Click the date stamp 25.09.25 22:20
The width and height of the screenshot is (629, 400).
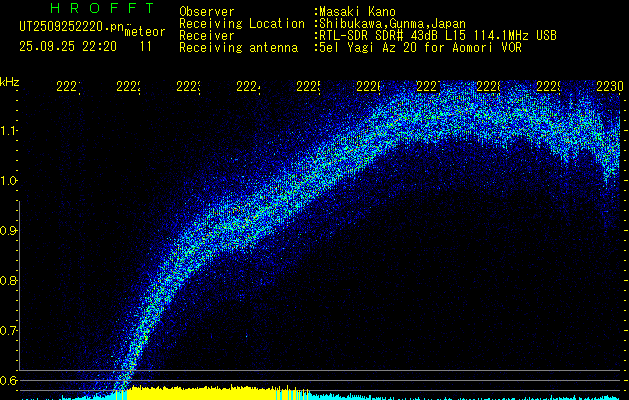pos(68,47)
